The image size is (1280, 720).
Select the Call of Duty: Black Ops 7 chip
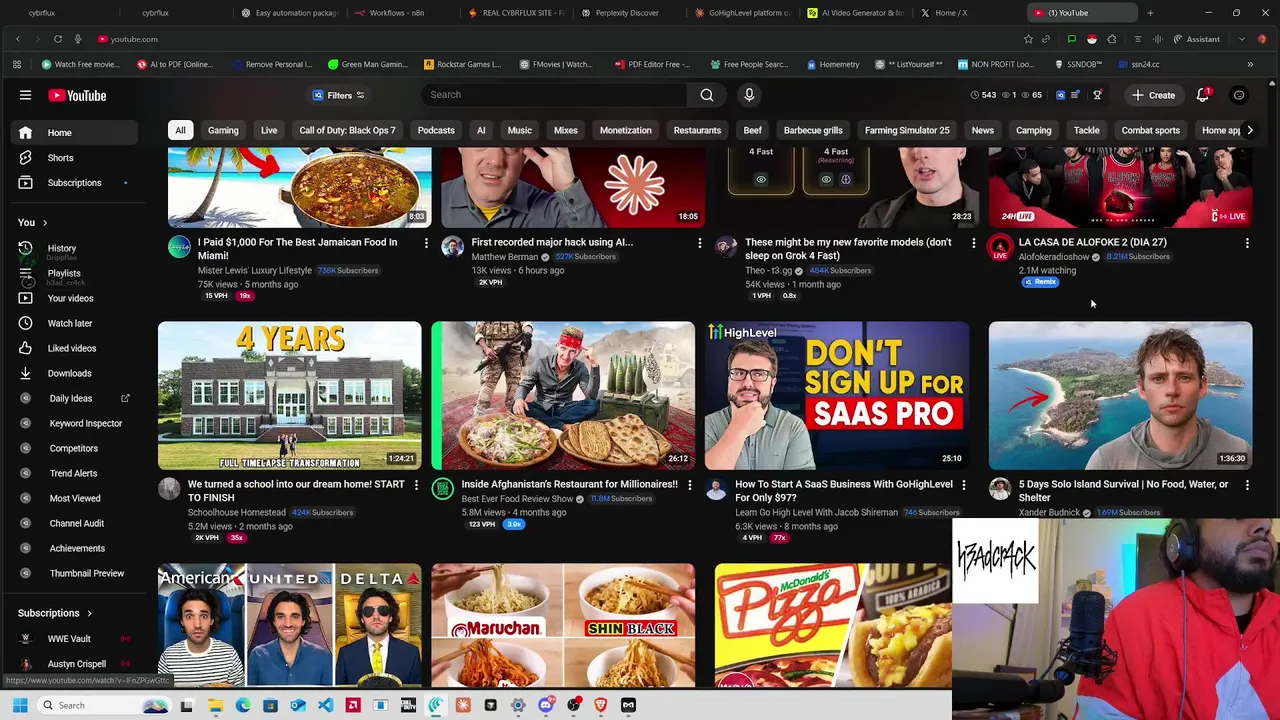[x=347, y=130]
